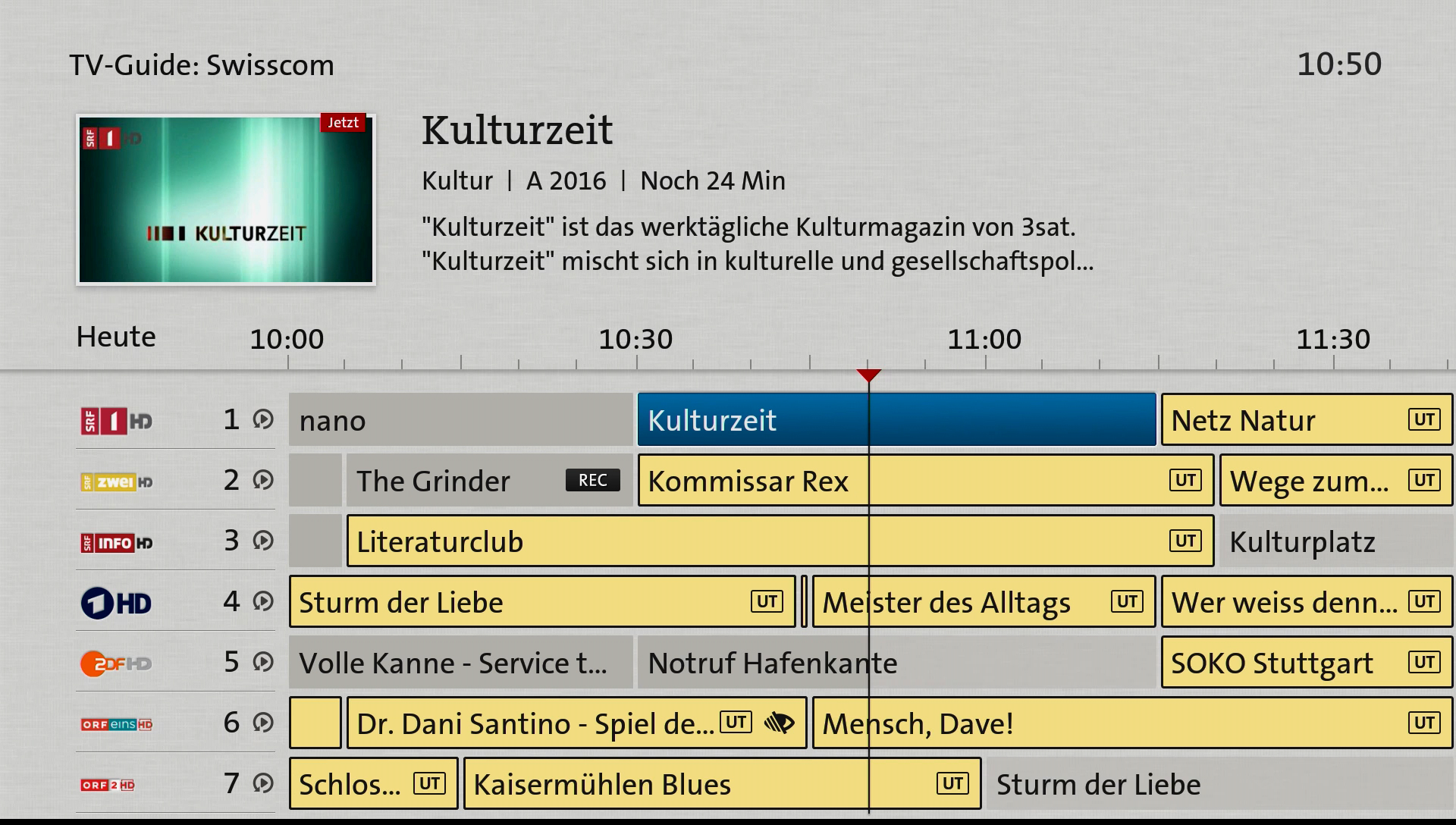Click the UT badge on Mensch, Dave!
Viewport: 1456px width, 825px height.
(1424, 723)
